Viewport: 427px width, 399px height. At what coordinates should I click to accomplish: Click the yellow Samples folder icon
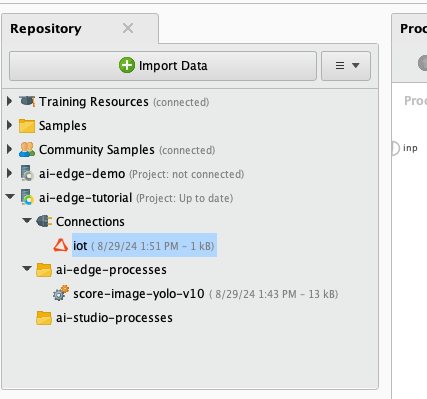coord(27,126)
